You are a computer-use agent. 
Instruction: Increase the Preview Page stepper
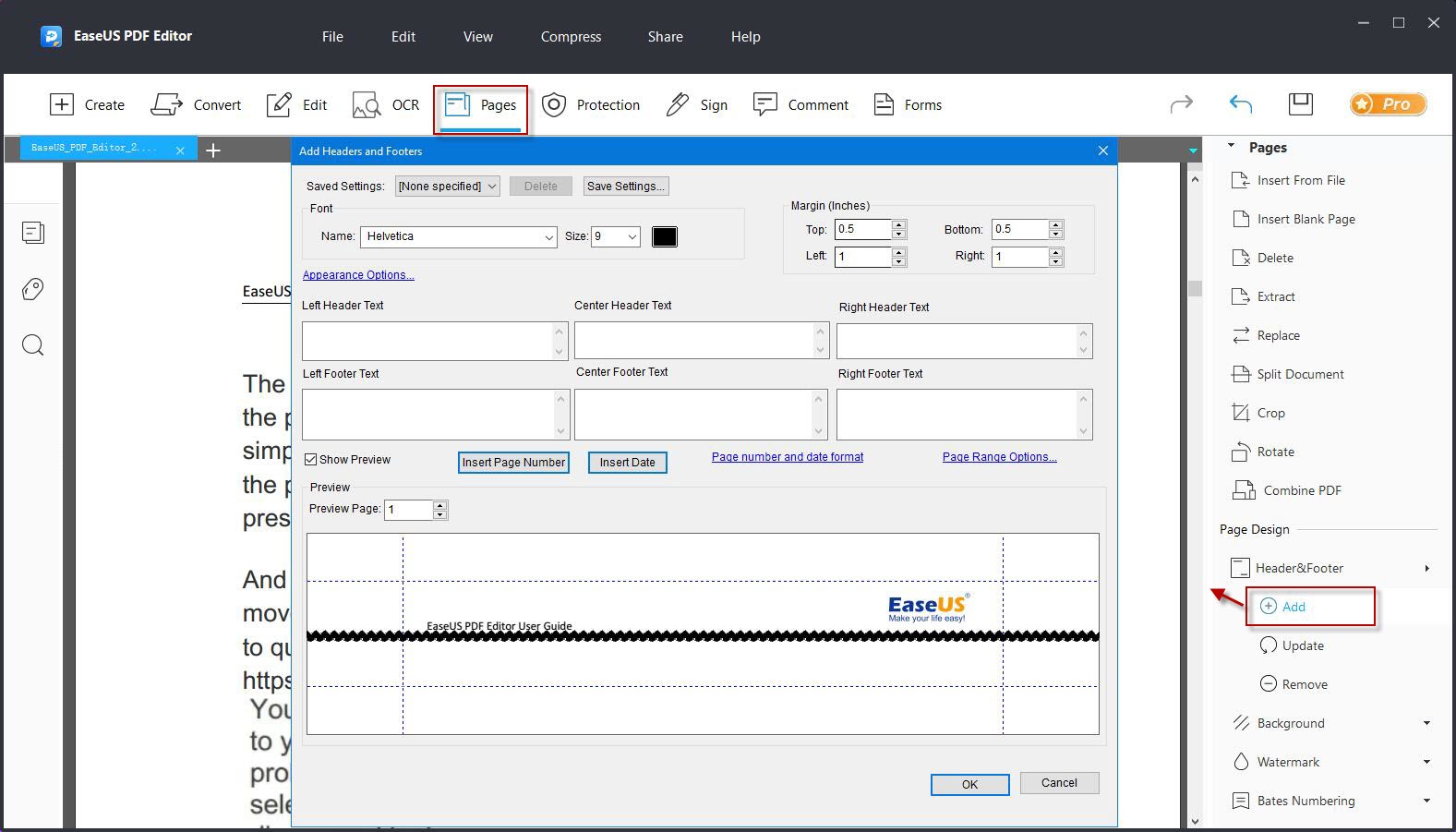point(440,504)
